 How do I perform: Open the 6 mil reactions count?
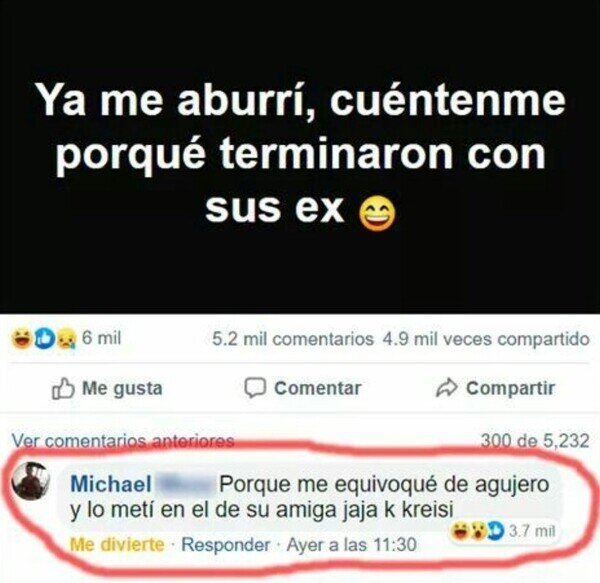click(x=102, y=338)
